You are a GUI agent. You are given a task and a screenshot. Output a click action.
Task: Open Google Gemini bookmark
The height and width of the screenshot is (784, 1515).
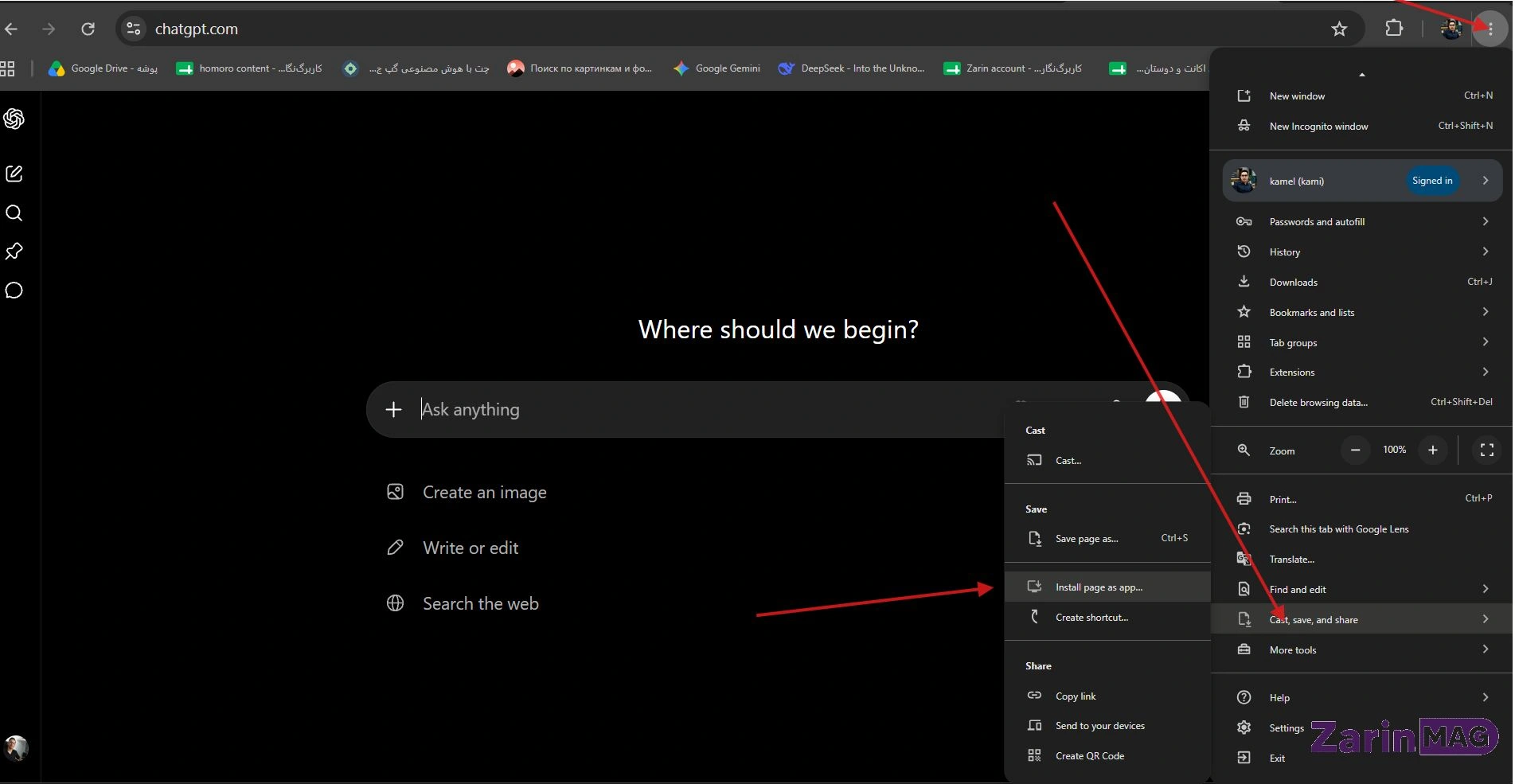pyautogui.click(x=716, y=68)
